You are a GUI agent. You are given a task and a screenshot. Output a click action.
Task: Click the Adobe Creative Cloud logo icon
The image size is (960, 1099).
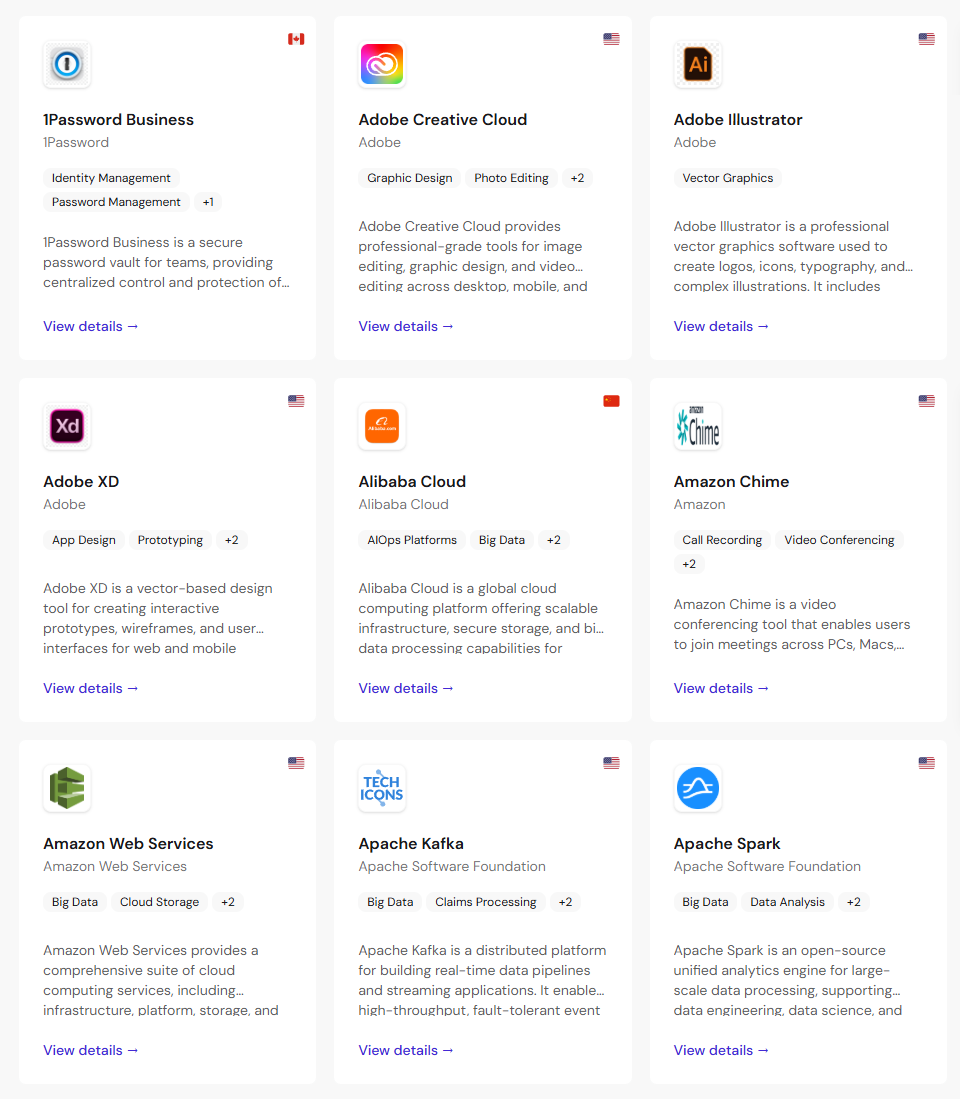point(382,64)
